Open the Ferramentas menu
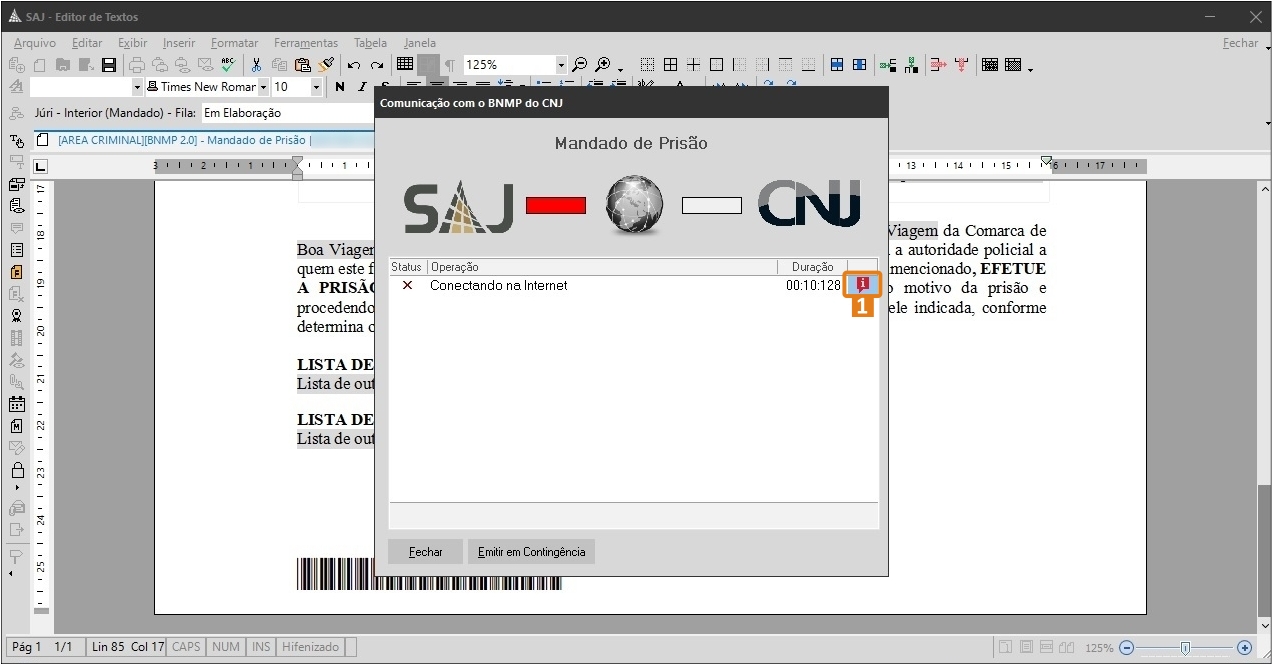 click(x=306, y=43)
